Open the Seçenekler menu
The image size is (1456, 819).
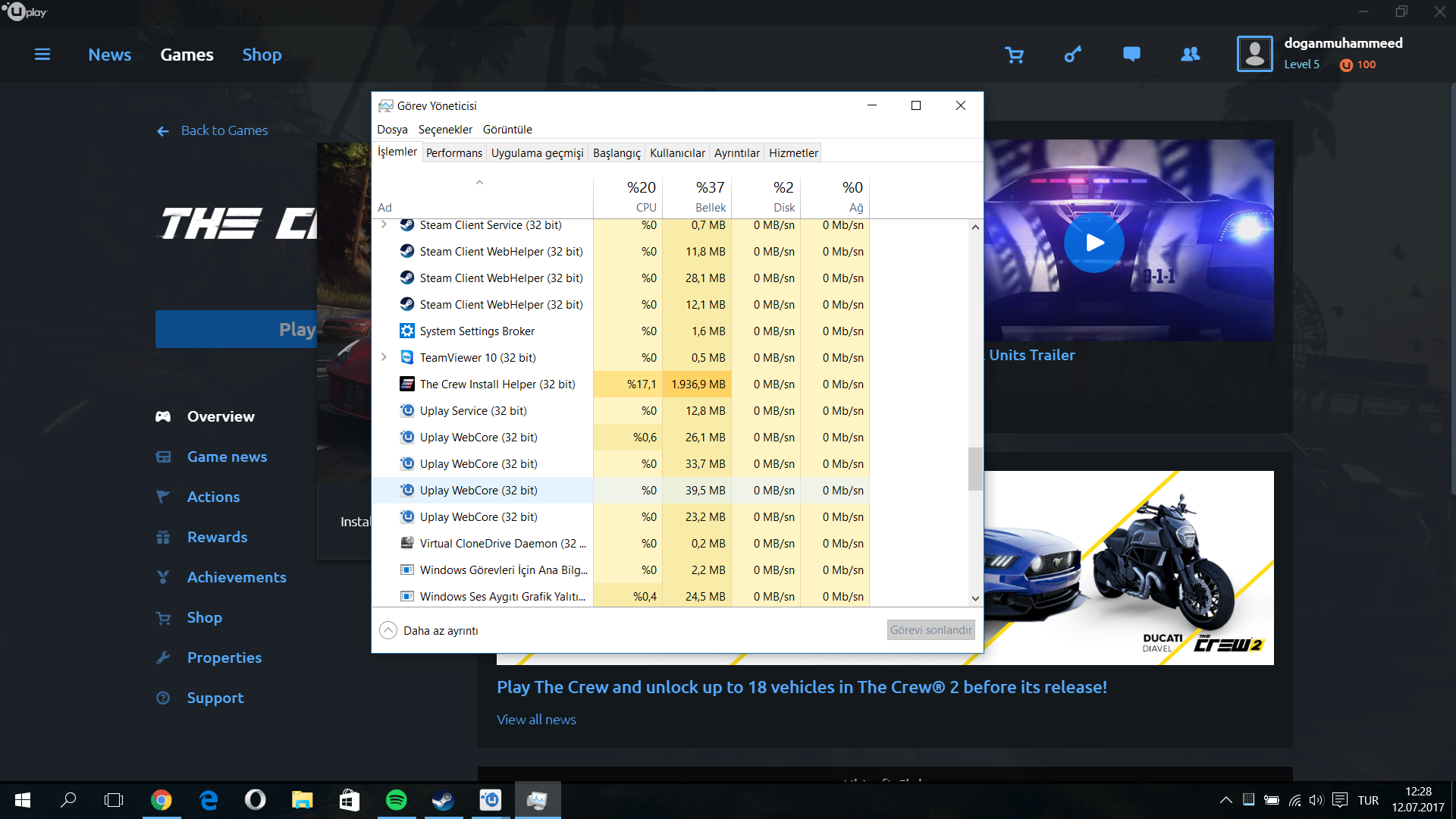(x=445, y=130)
